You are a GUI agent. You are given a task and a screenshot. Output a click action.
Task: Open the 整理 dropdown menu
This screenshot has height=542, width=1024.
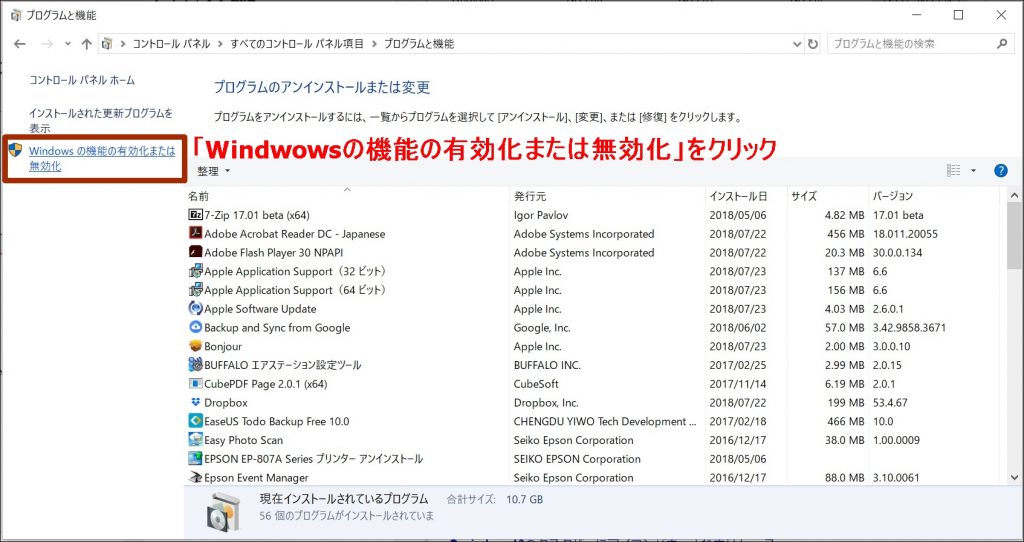213,171
